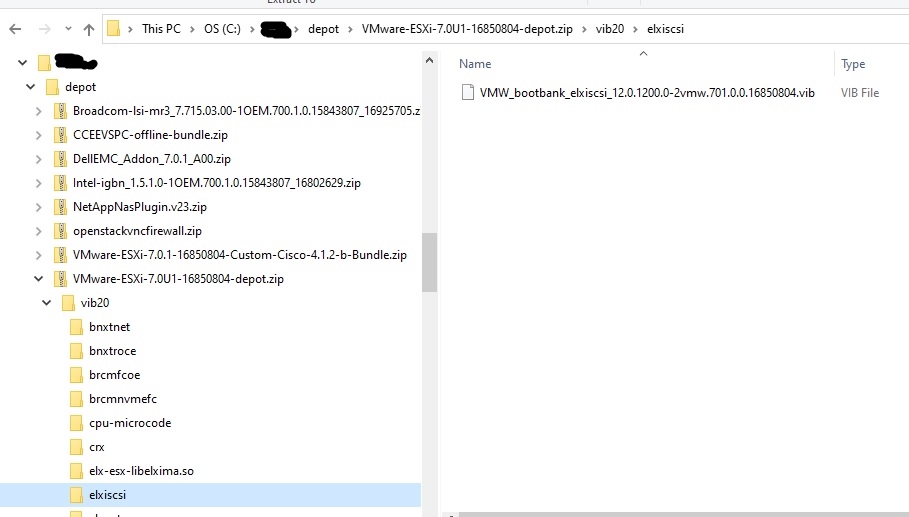Collapse the depot folder in tree
The height and width of the screenshot is (517, 909).
coord(30,87)
